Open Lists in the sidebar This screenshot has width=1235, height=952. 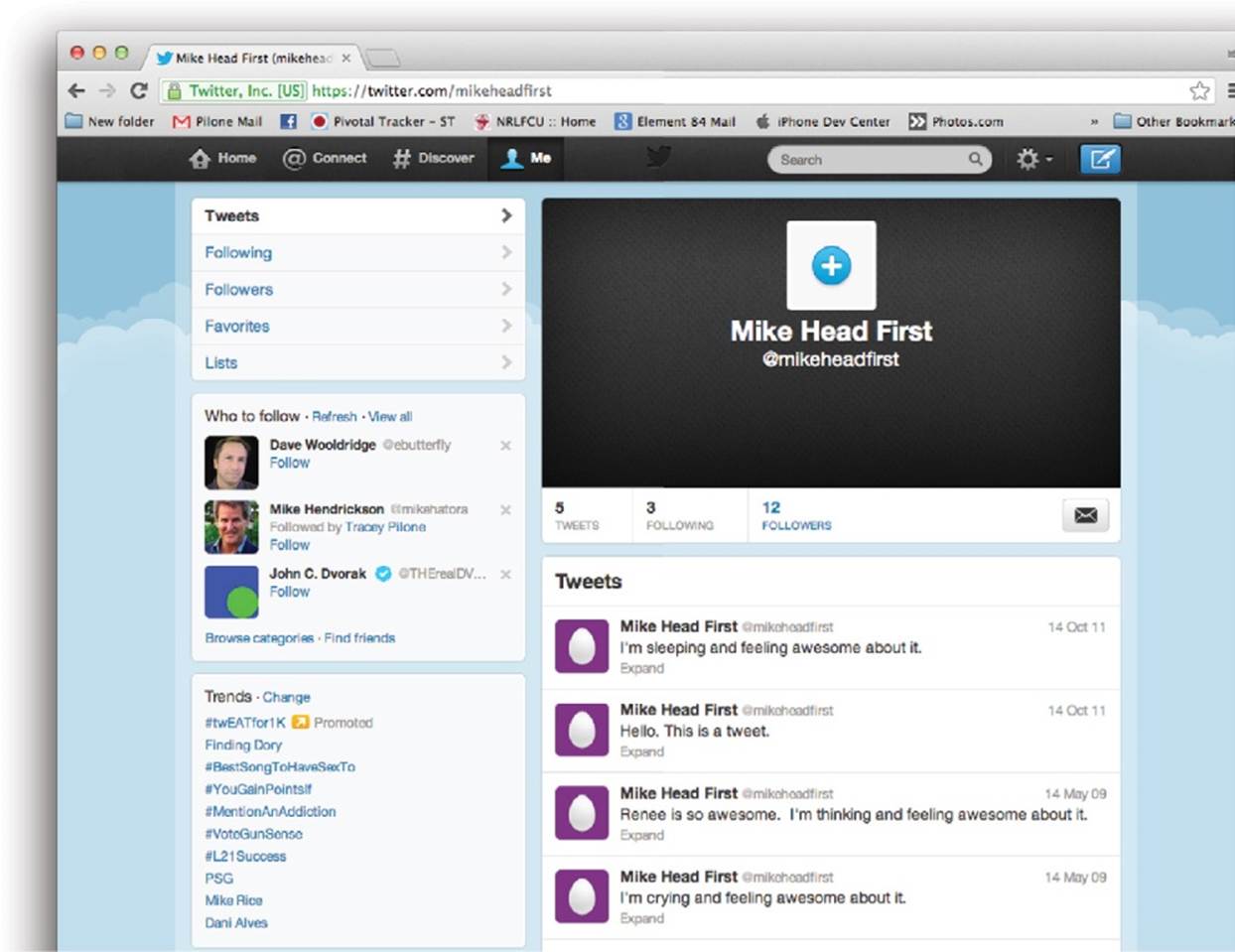[x=358, y=362]
